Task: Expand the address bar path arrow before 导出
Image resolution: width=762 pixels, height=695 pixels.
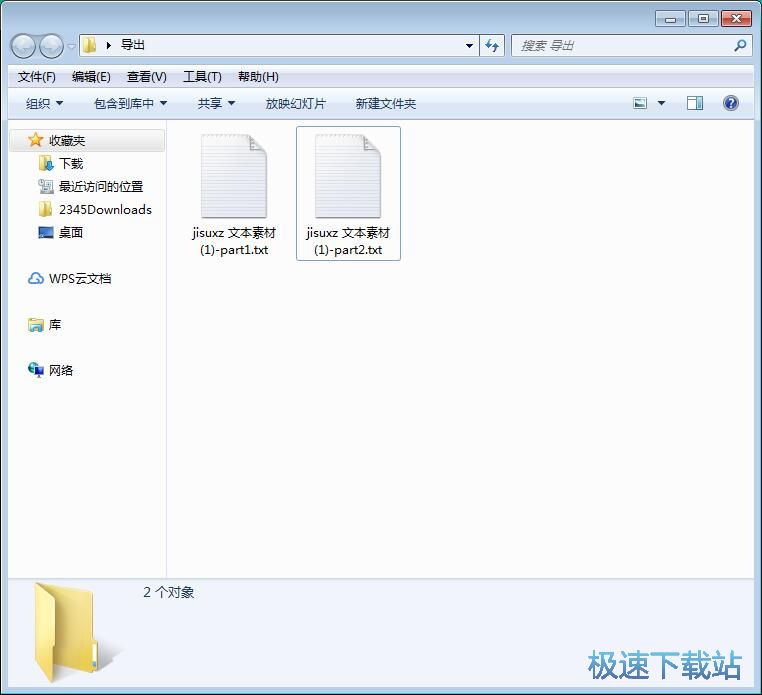Action: 109,45
